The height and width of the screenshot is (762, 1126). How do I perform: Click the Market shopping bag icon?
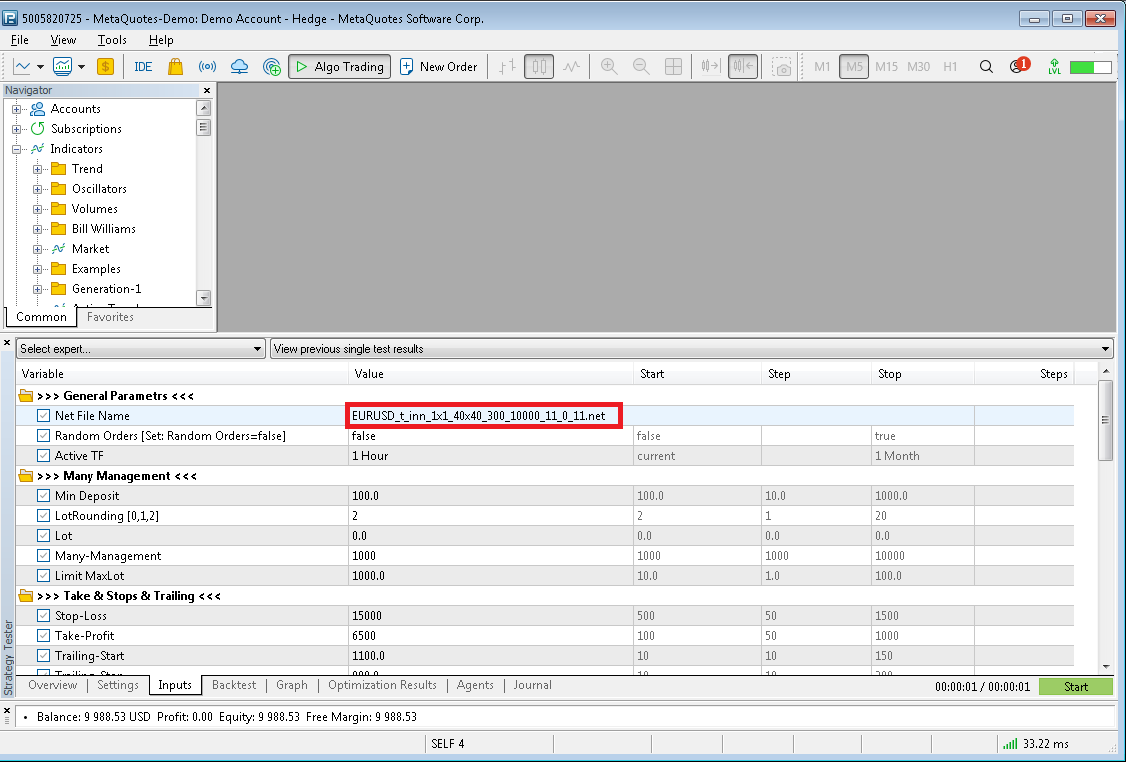pos(175,67)
